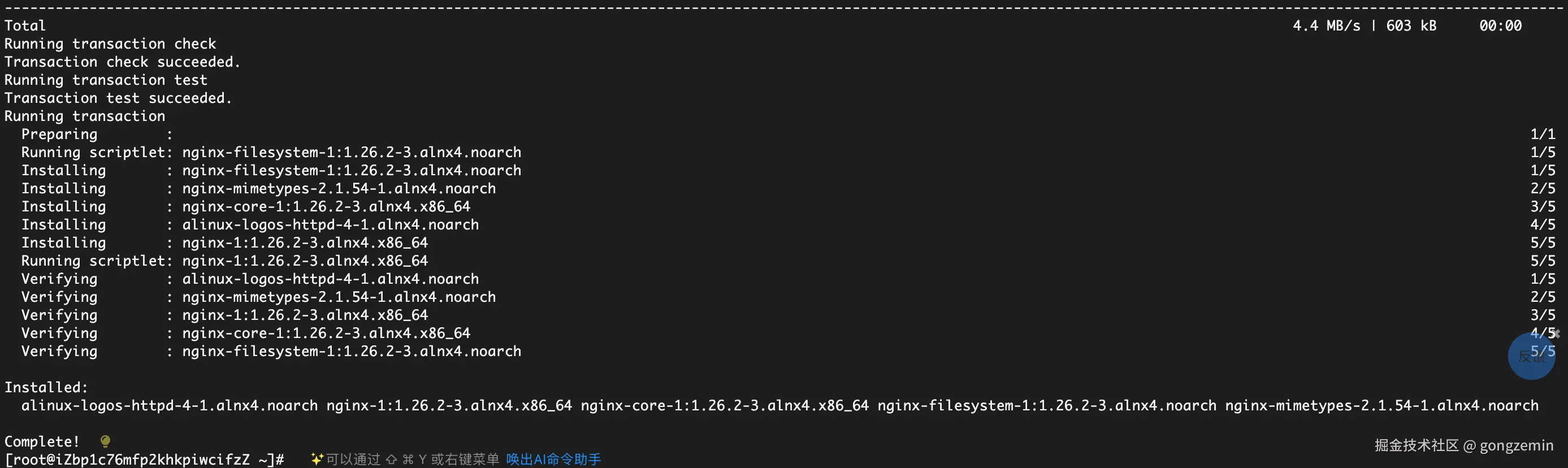Click the Verifying nginx-mimetypes package line
The image size is (1568, 468).
tap(259, 297)
